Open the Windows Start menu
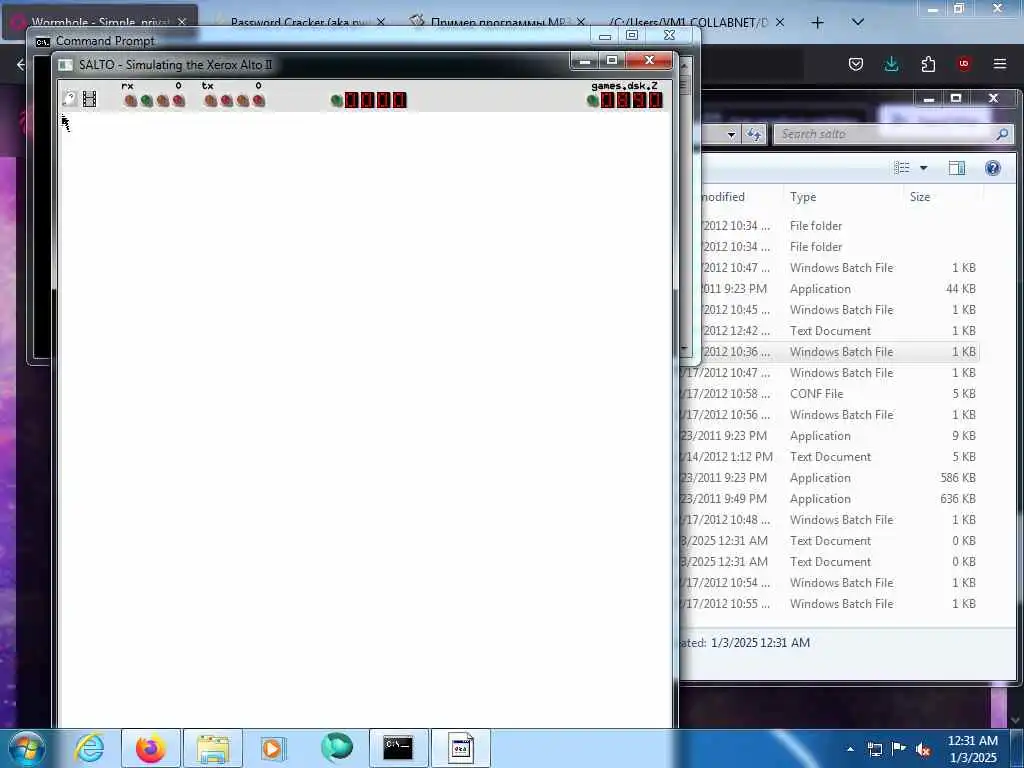 click(x=27, y=748)
